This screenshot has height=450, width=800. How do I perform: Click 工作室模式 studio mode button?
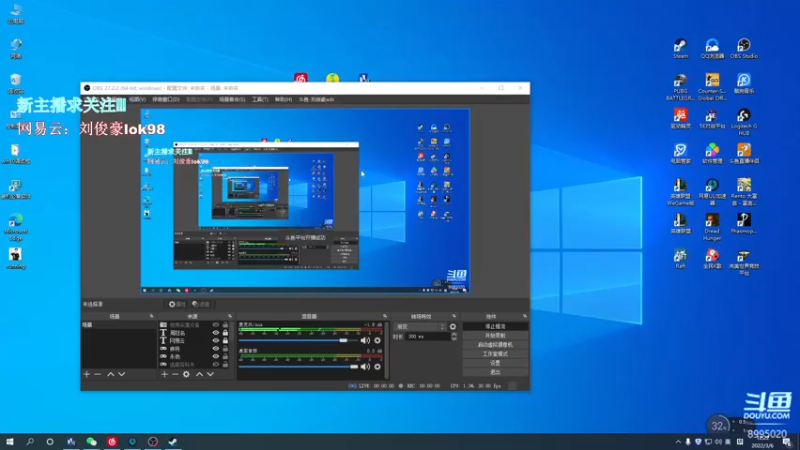(x=495, y=354)
